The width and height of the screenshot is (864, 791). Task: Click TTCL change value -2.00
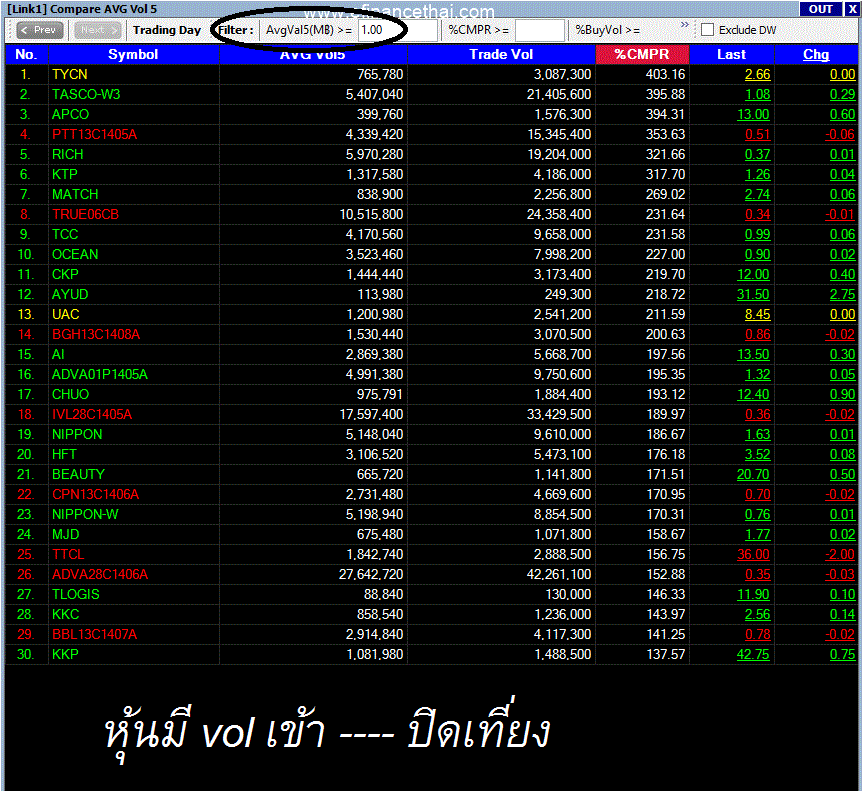[840, 555]
